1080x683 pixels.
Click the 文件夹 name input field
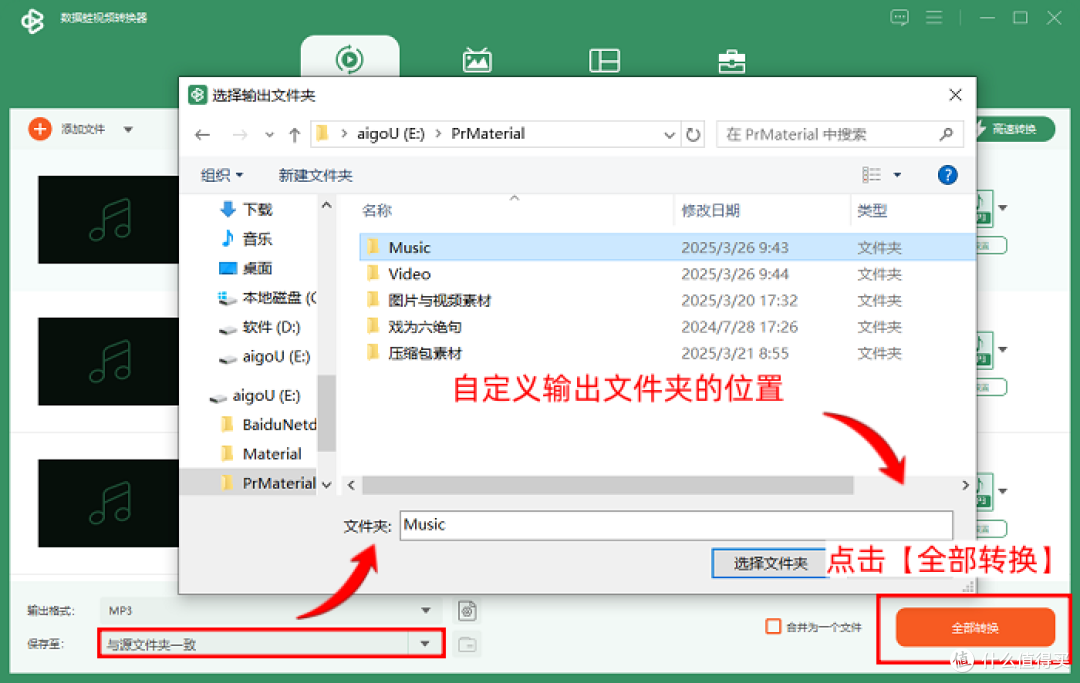tap(676, 525)
